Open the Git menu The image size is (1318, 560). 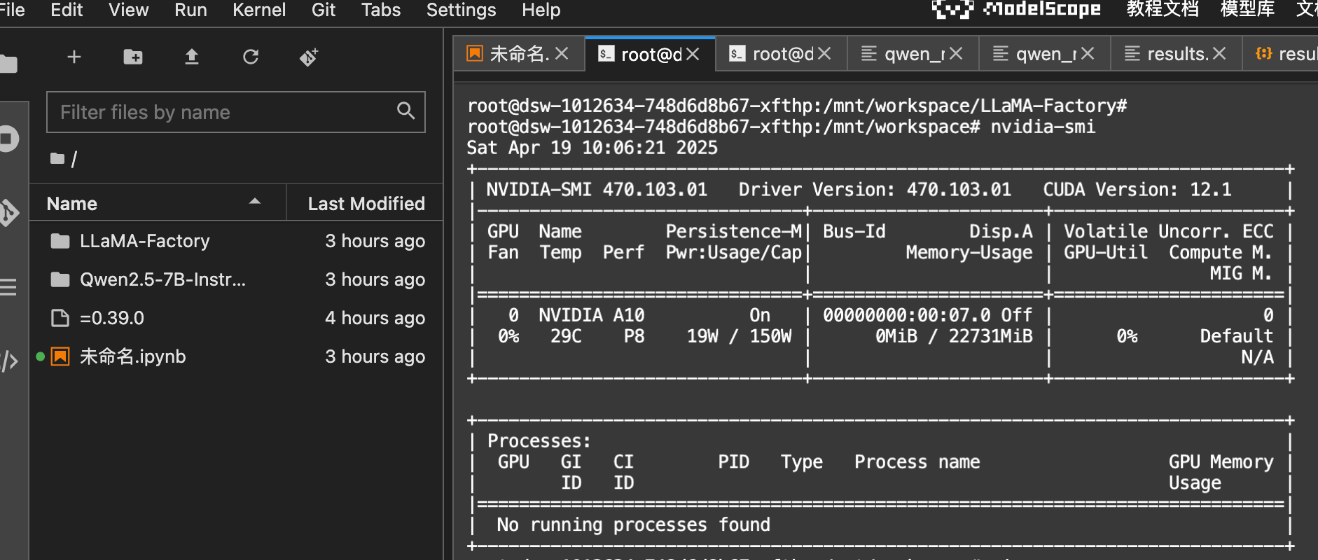324,10
